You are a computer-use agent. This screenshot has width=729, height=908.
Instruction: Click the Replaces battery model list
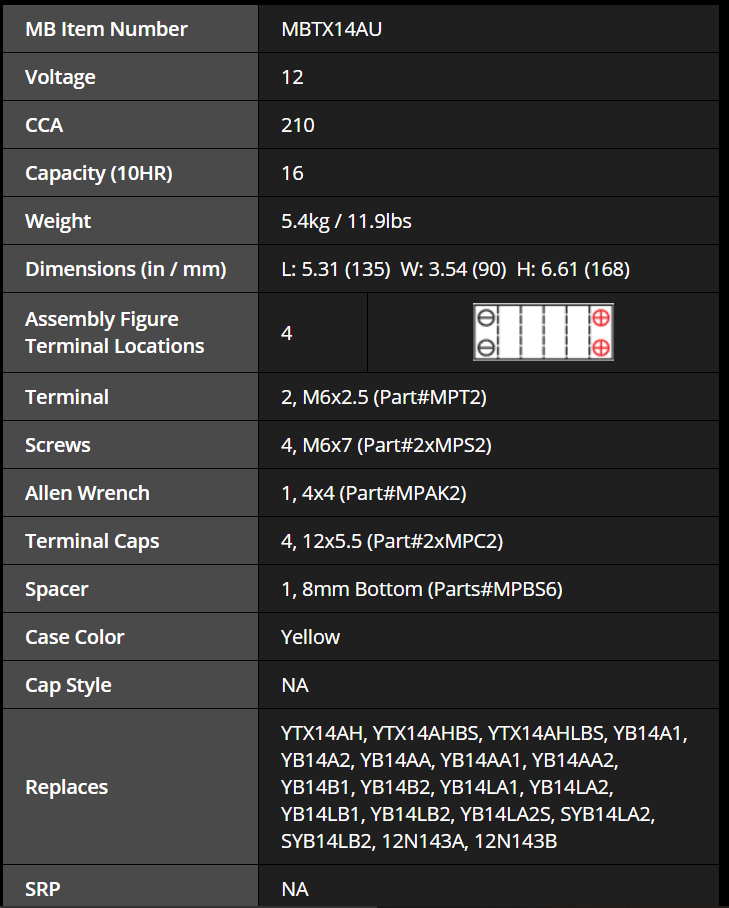pos(484,787)
